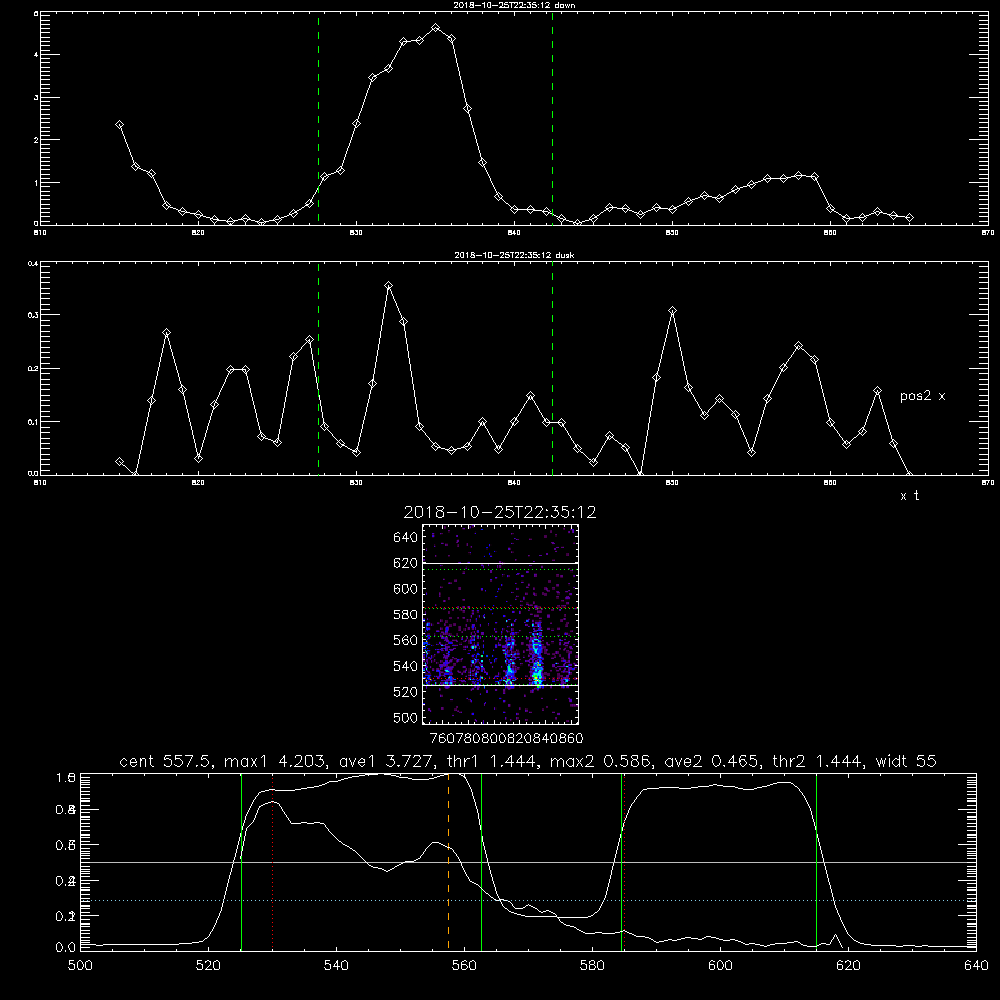Image resolution: width=1000 pixels, height=1000 pixels.
Task: Click the 'max2 0.586' value
Action: point(600,761)
